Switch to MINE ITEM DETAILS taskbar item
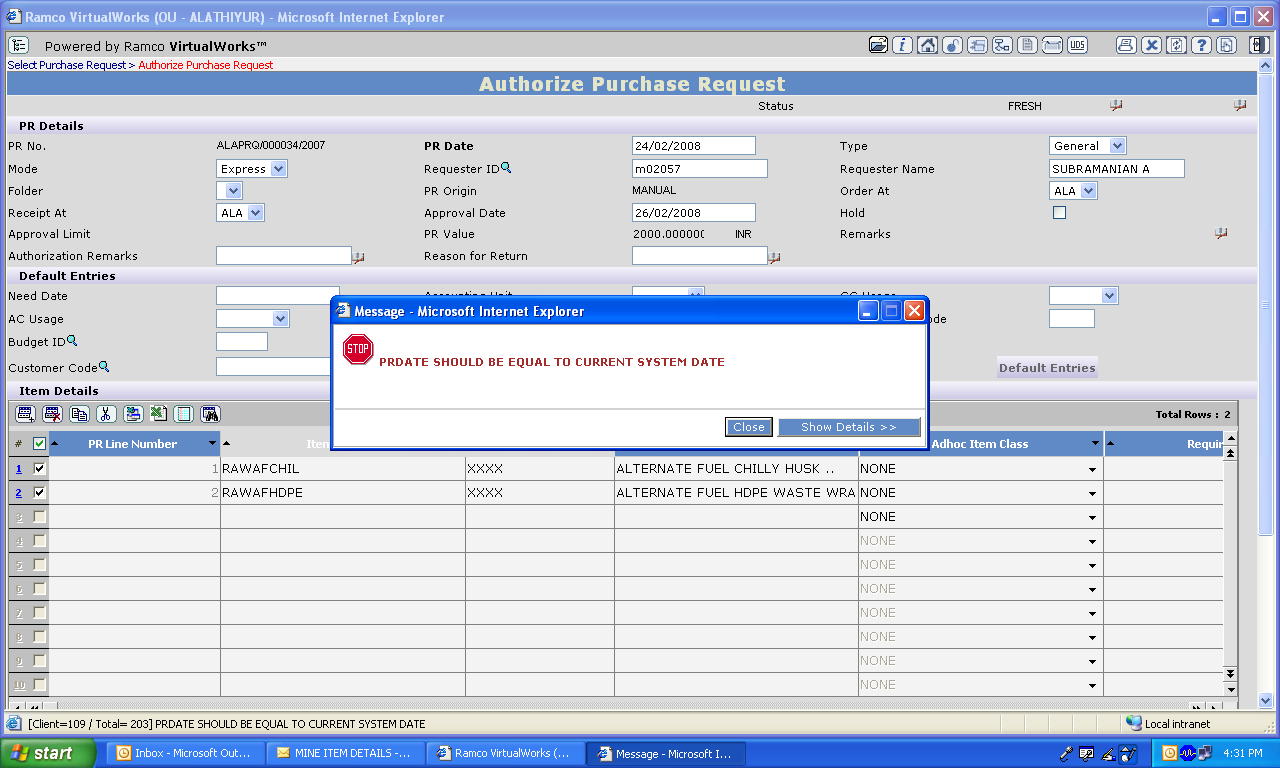 pos(346,753)
